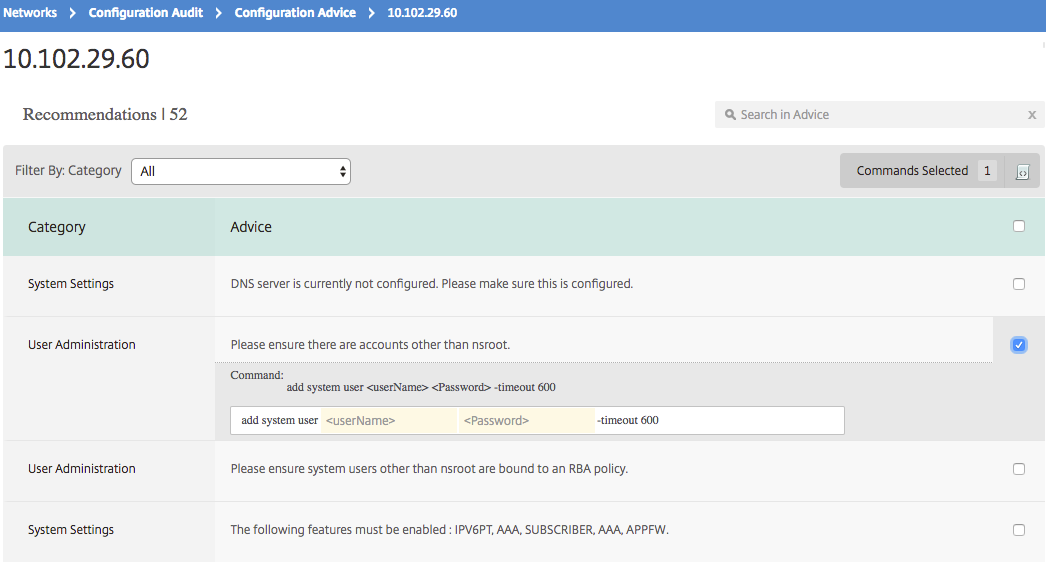The image size is (1046, 562).
Task: Uncheck the nsroot accounts advice checkbox
Action: click(x=1019, y=345)
